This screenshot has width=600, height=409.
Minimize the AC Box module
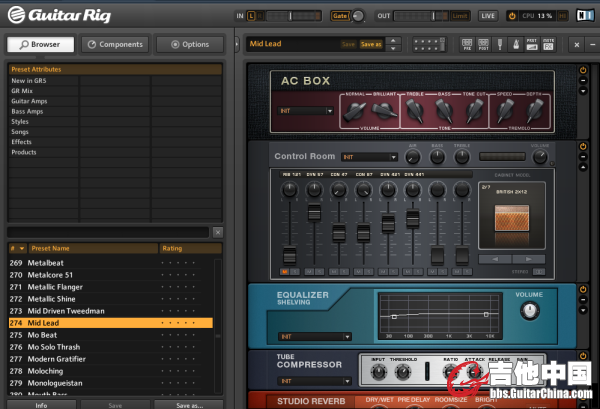[583, 80]
